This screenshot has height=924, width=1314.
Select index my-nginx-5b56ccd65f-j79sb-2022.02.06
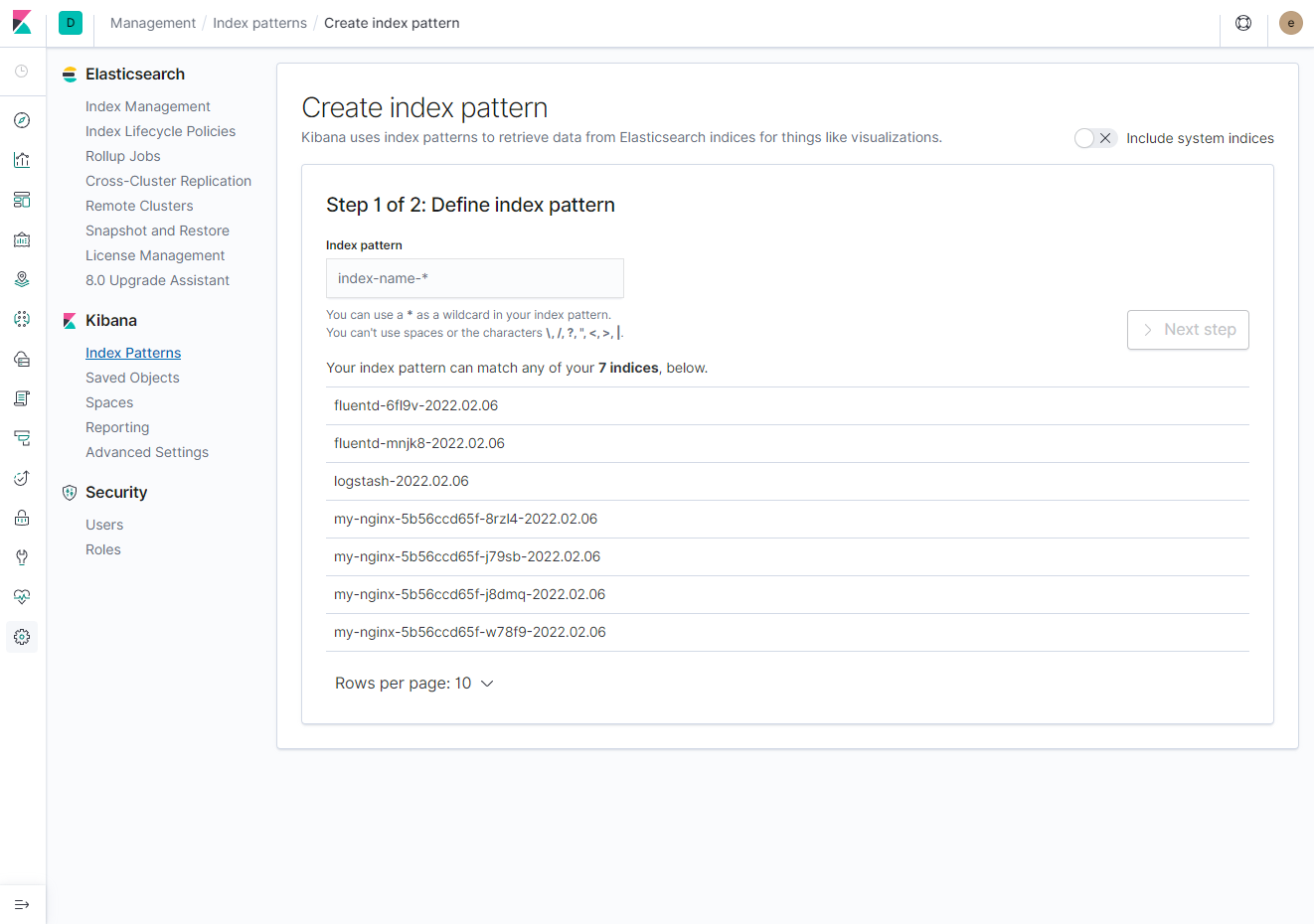787,556
